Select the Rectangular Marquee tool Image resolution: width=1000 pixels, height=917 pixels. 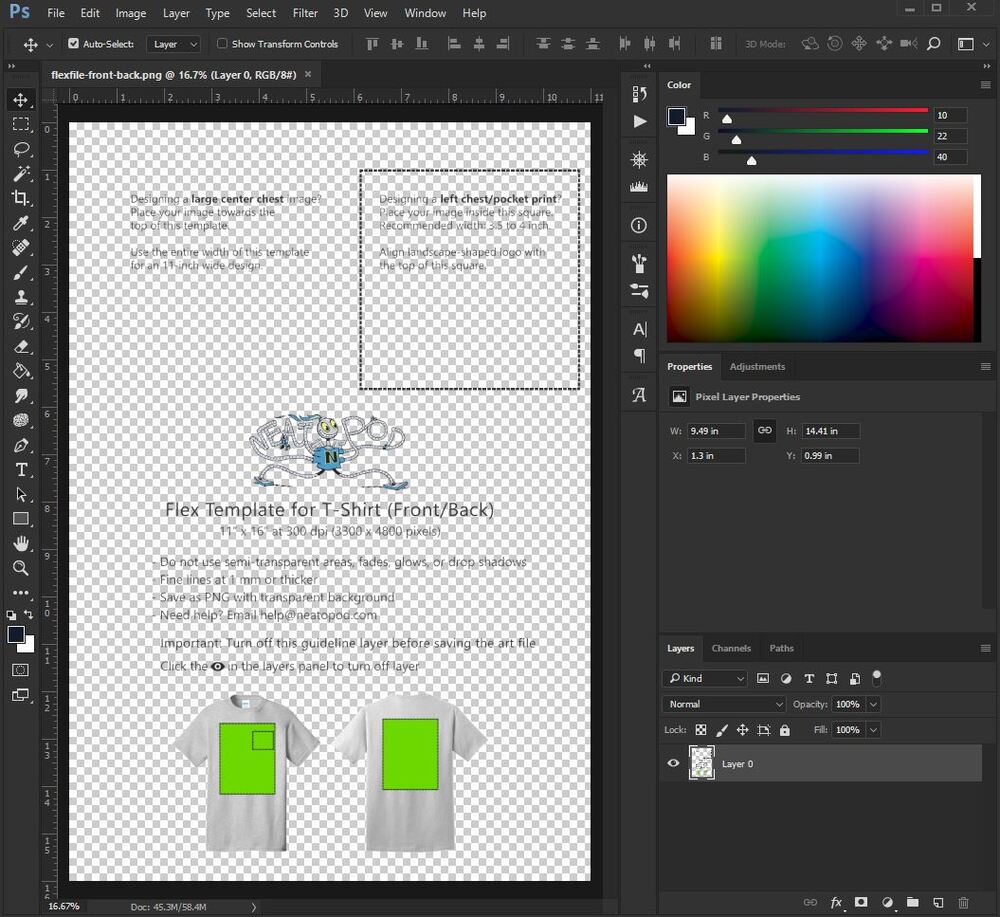20,124
